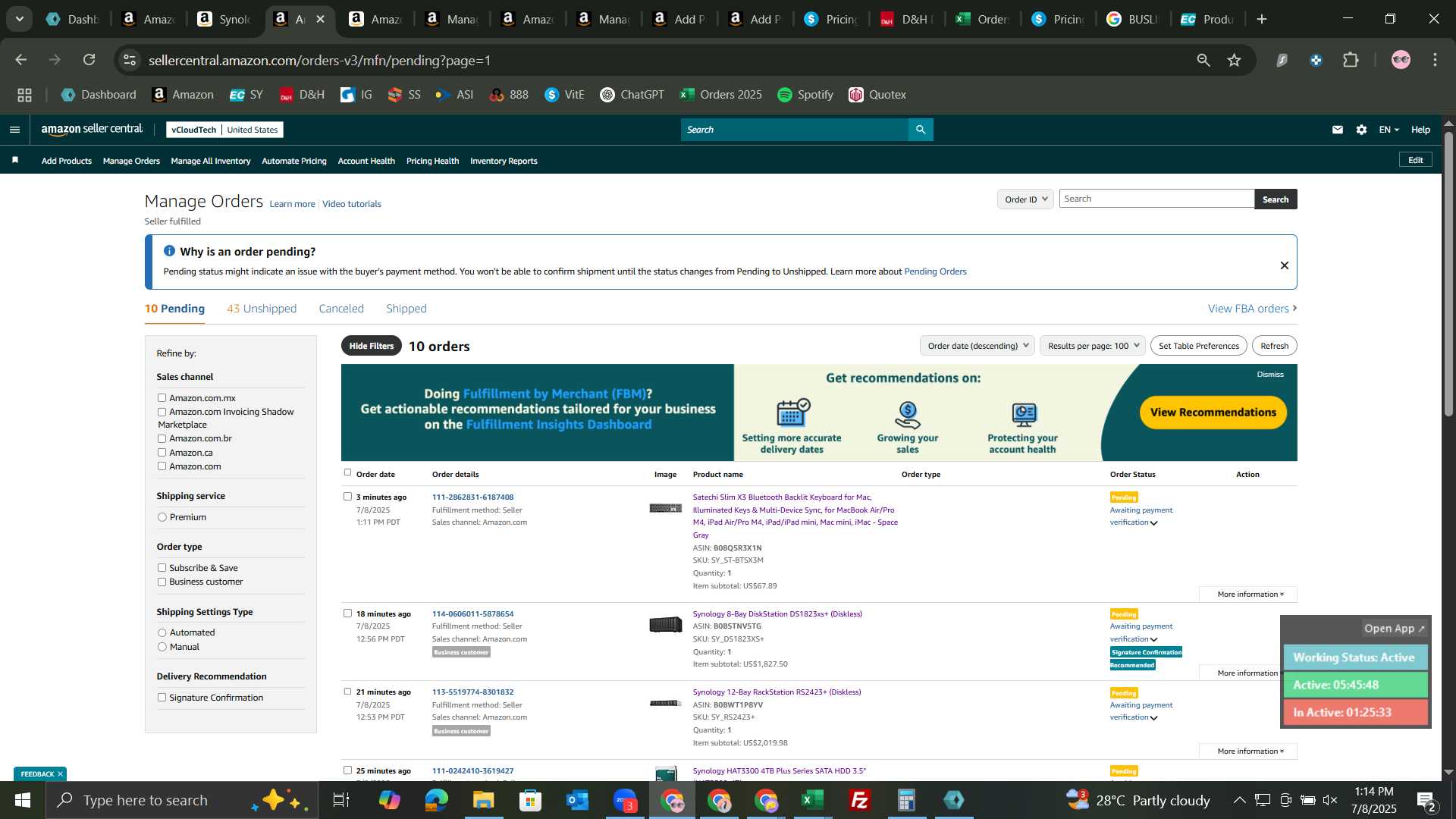Open the browser extensions puzzle icon
This screenshot has height=819, width=1456.
pos(1351,60)
